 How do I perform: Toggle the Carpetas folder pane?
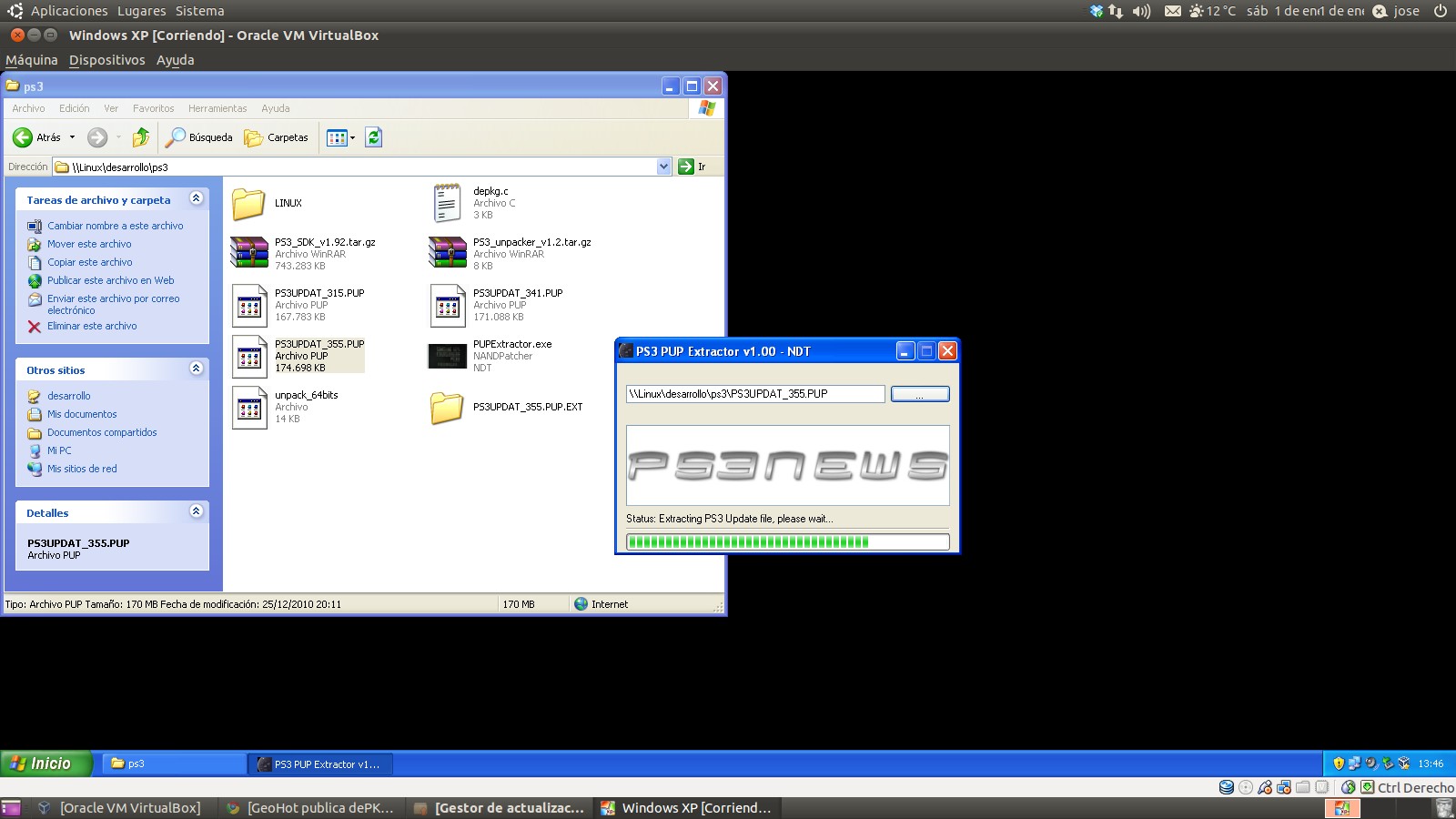(277, 137)
